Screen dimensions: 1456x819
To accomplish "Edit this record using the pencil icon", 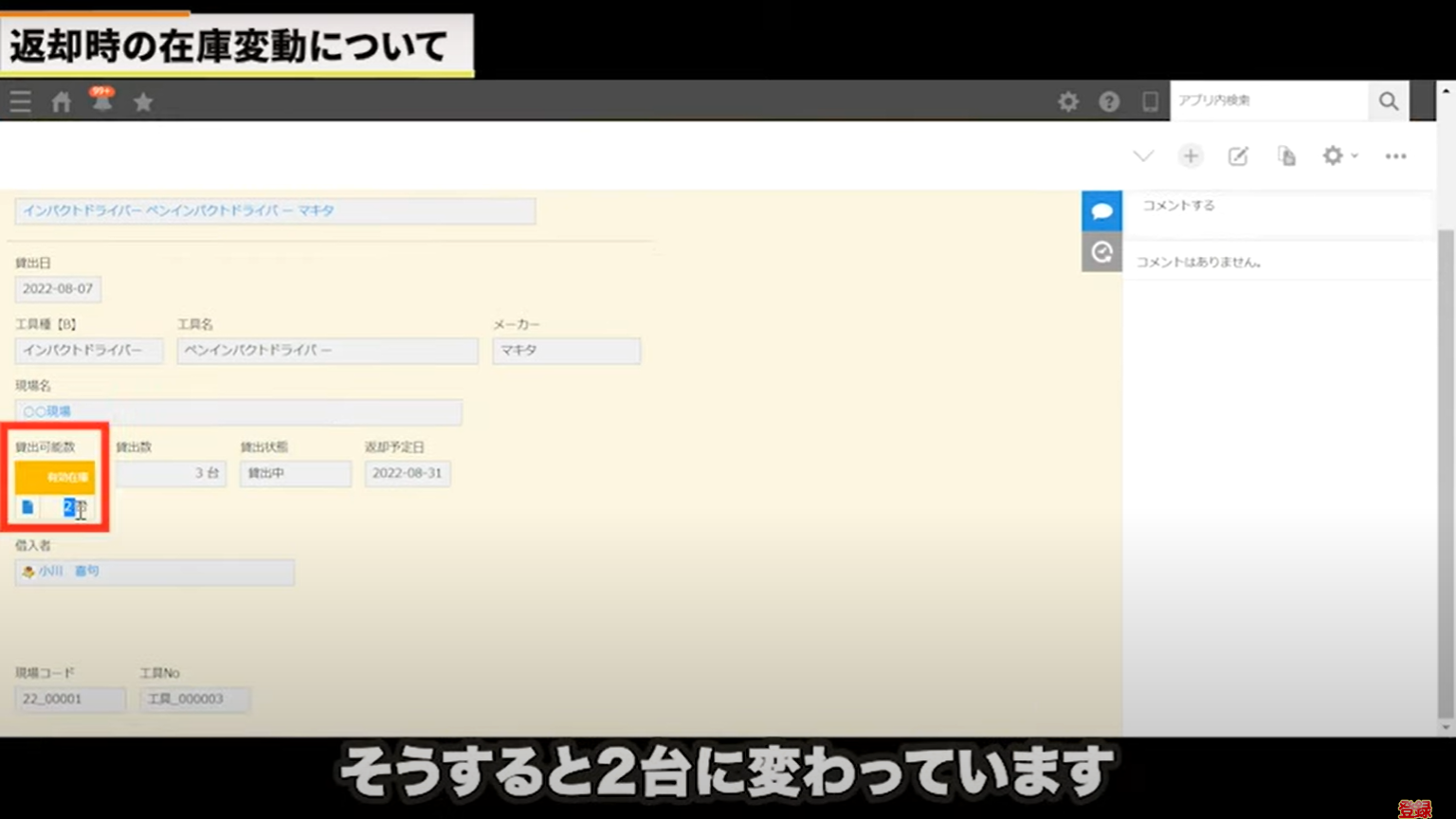I will [x=1238, y=155].
